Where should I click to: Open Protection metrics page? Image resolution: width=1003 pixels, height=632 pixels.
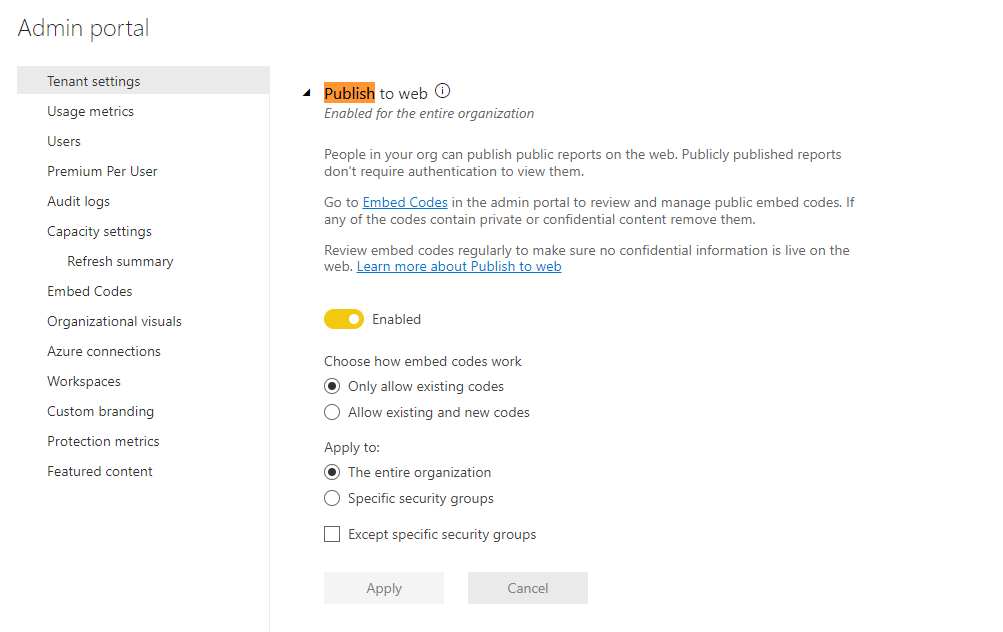pyautogui.click(x=103, y=441)
